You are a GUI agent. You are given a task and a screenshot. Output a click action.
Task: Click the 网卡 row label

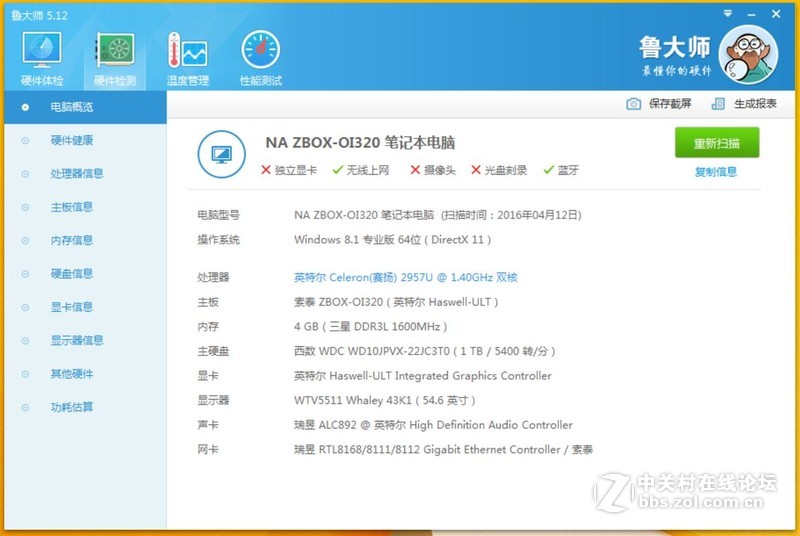coord(208,450)
